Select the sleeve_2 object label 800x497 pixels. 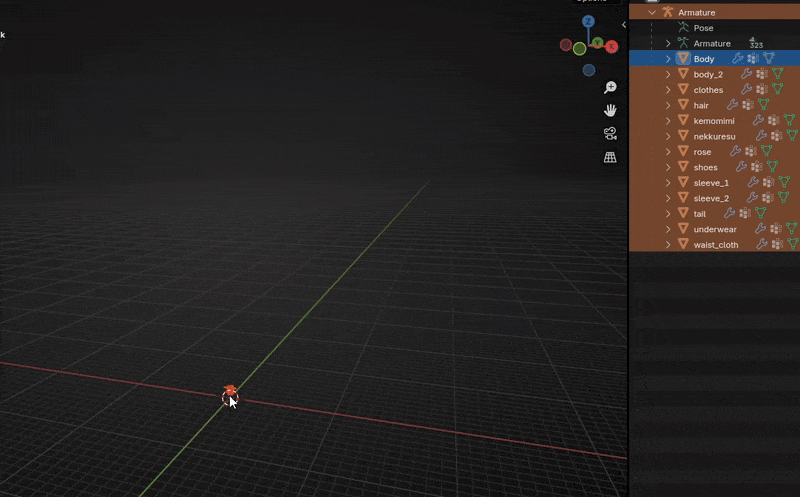click(711, 198)
